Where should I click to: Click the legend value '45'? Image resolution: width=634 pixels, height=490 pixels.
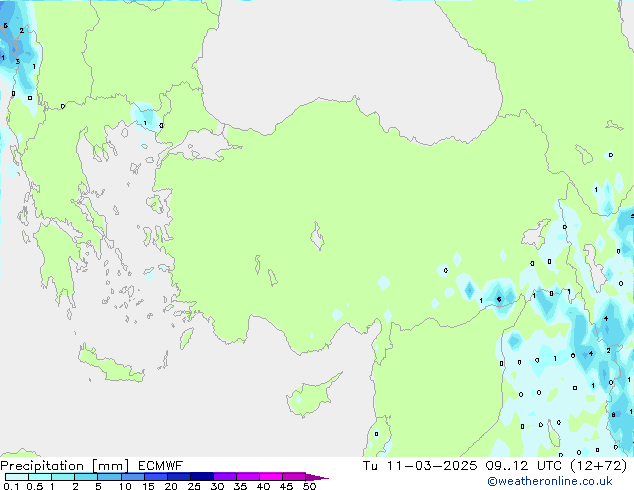tap(286, 486)
